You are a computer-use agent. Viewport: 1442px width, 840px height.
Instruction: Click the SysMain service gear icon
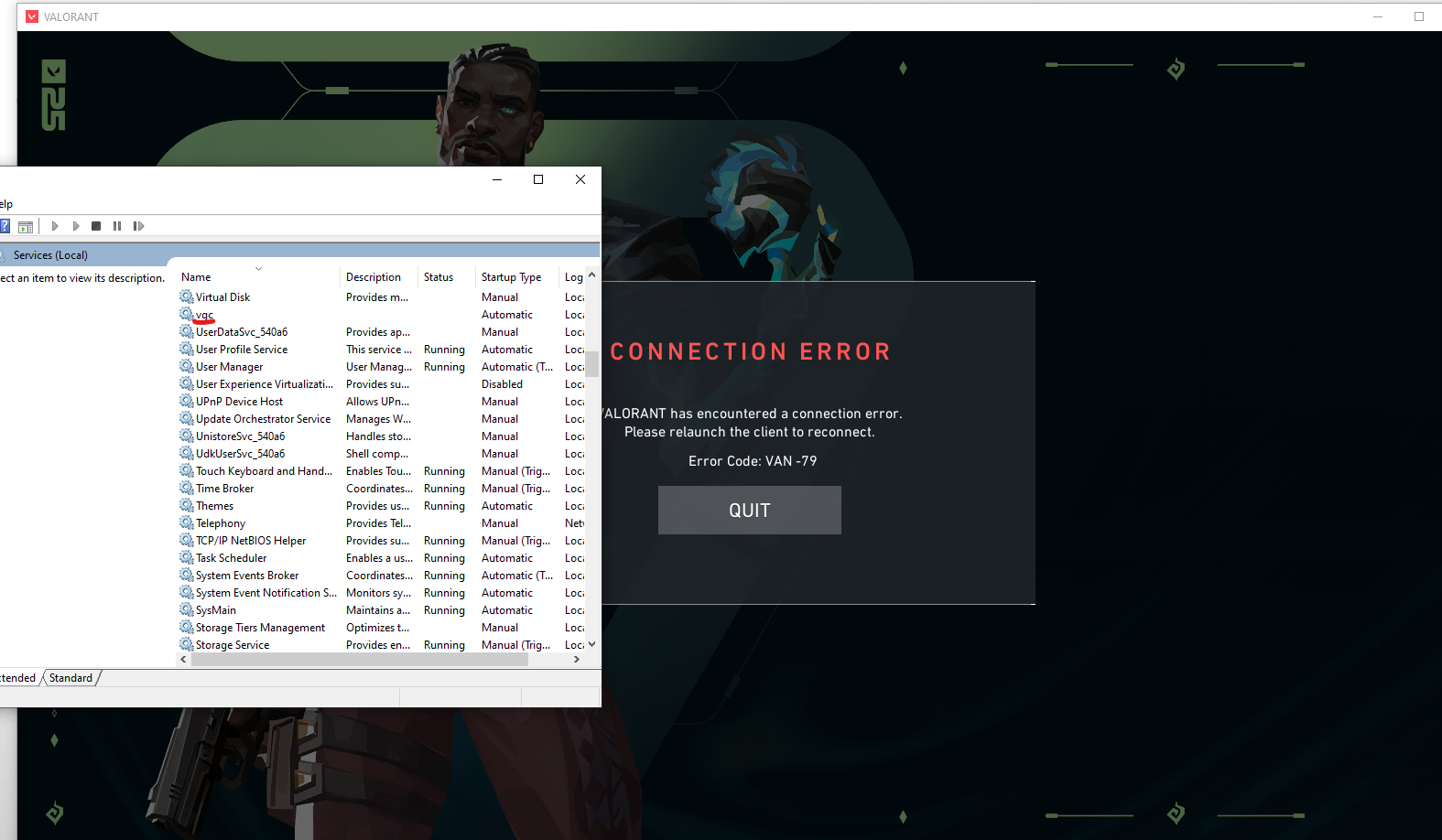187,609
